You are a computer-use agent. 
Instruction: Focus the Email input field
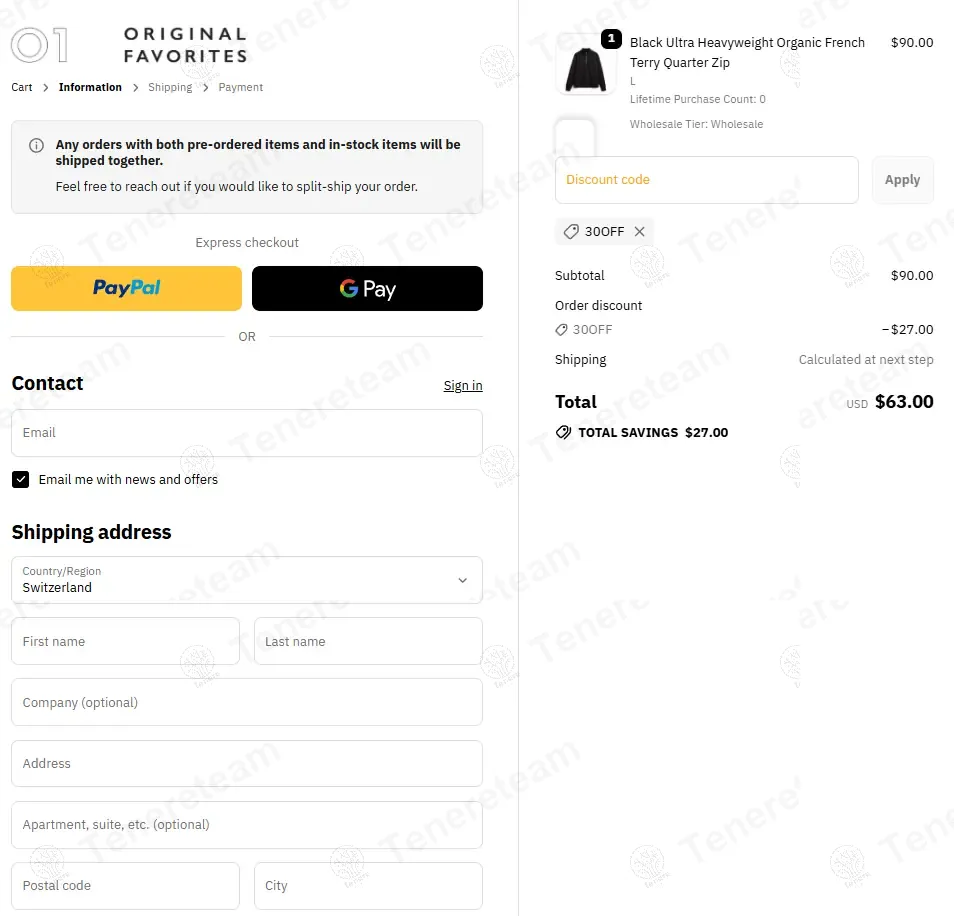click(246, 433)
